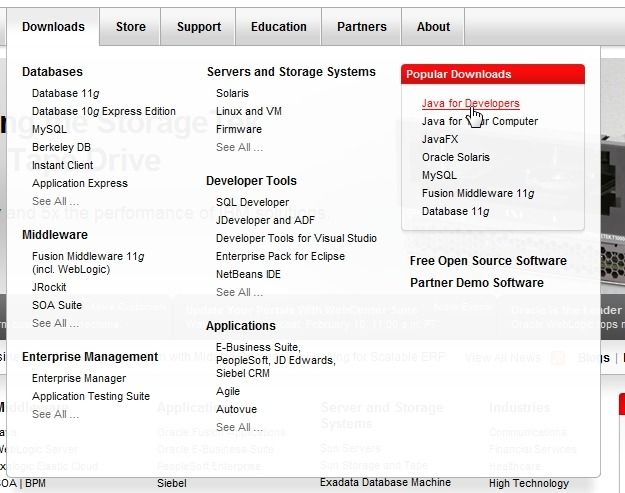Click Java for Developers link
Viewport: 625px width, 493px height.
471,103
